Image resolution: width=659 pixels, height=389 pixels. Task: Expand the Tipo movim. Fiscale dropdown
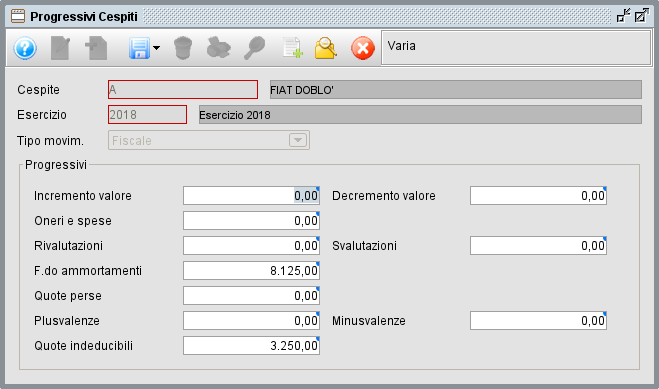(x=298, y=140)
